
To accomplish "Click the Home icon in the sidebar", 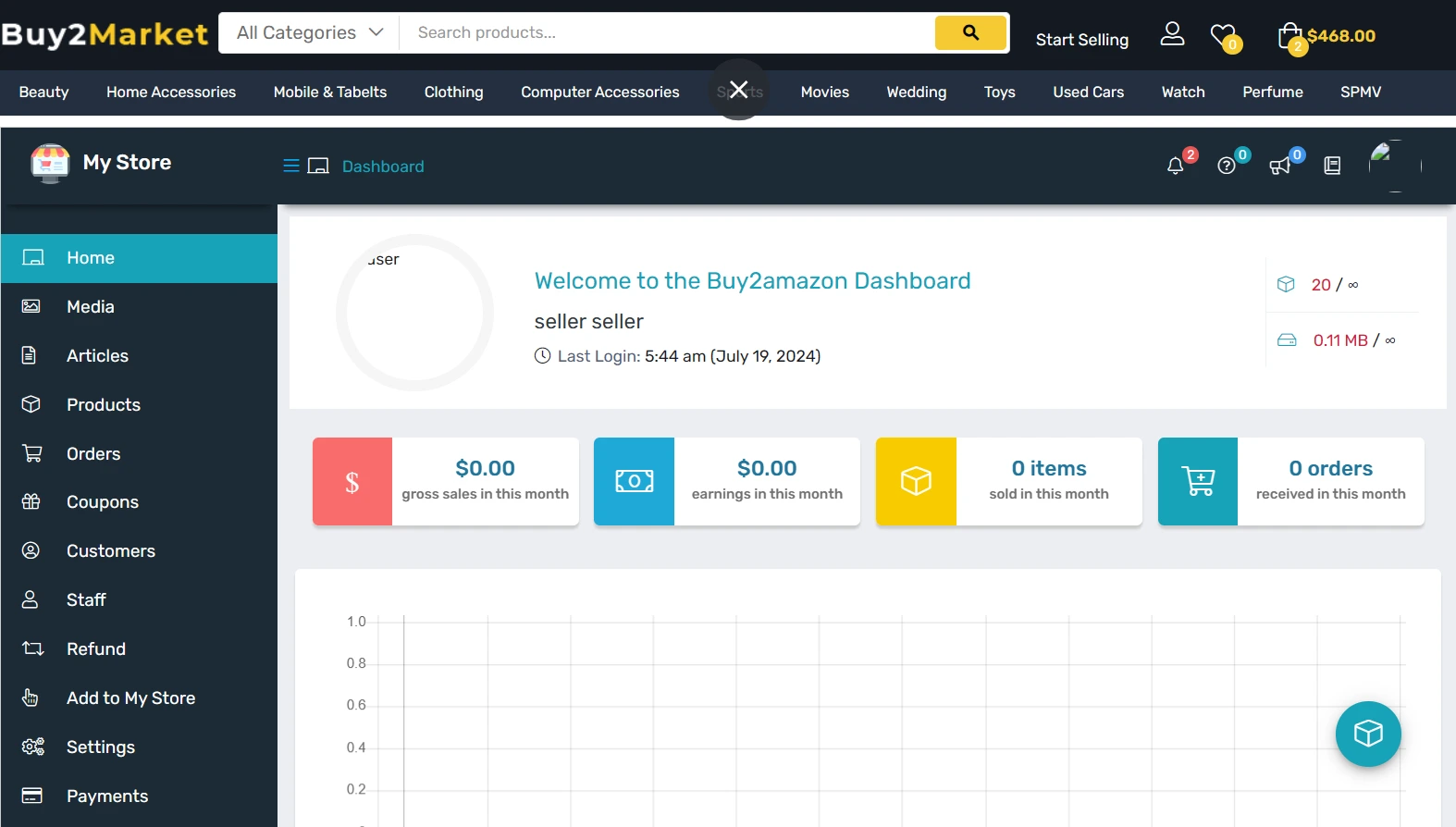I will point(33,257).
